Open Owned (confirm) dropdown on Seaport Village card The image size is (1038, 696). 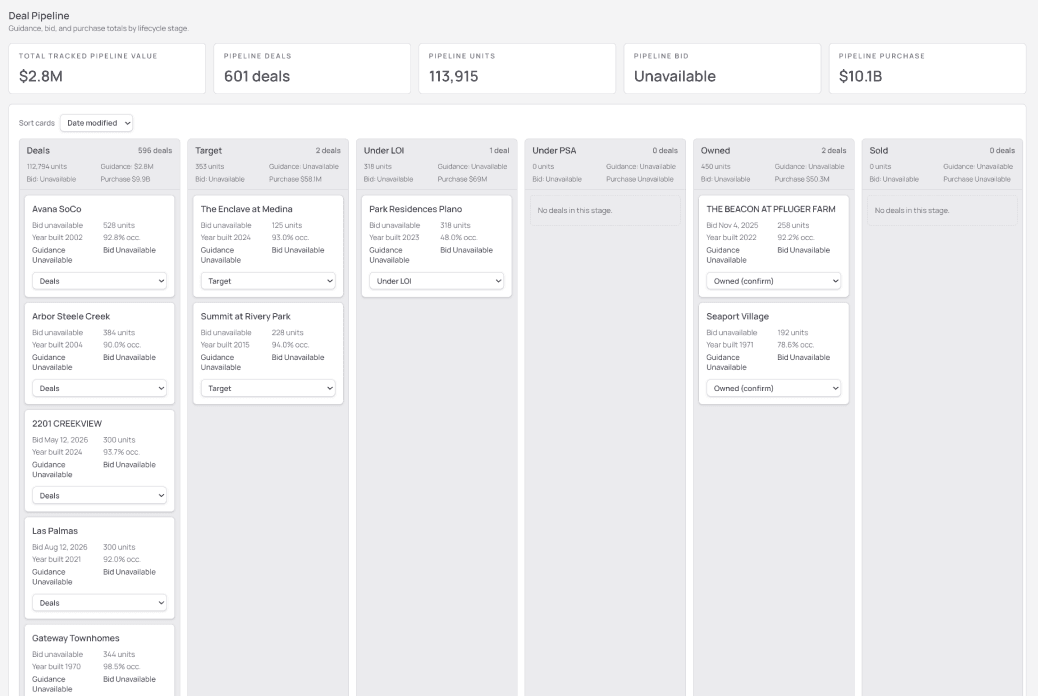(773, 388)
